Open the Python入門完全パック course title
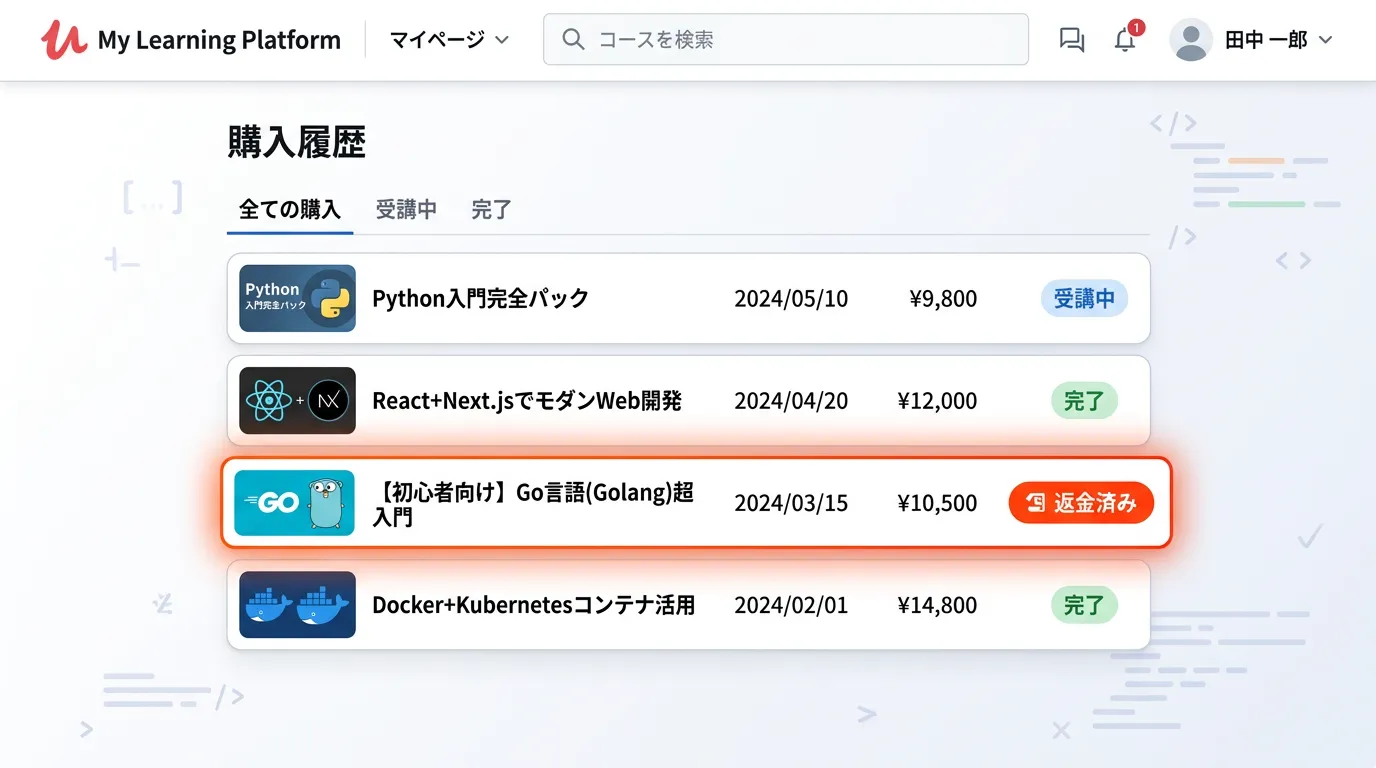1376x768 pixels. pyautogui.click(x=480, y=299)
